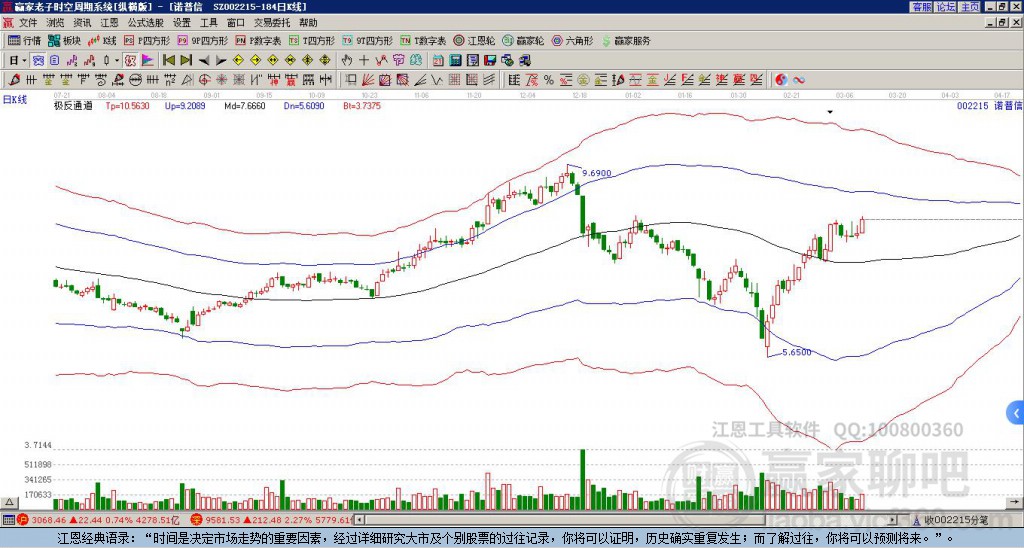Click the 极反通道 indicator name
1024x548 pixels.
(x=73, y=106)
